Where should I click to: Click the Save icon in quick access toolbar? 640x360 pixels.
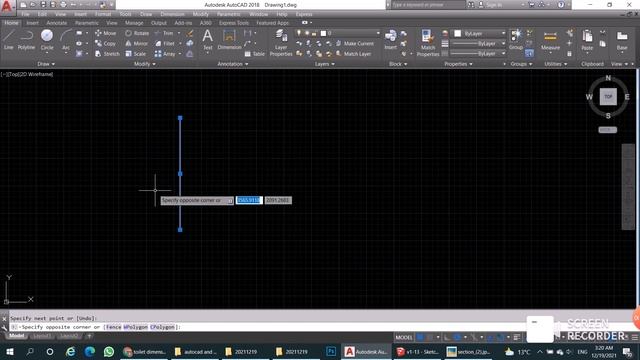pyautogui.click(x=43, y=5)
